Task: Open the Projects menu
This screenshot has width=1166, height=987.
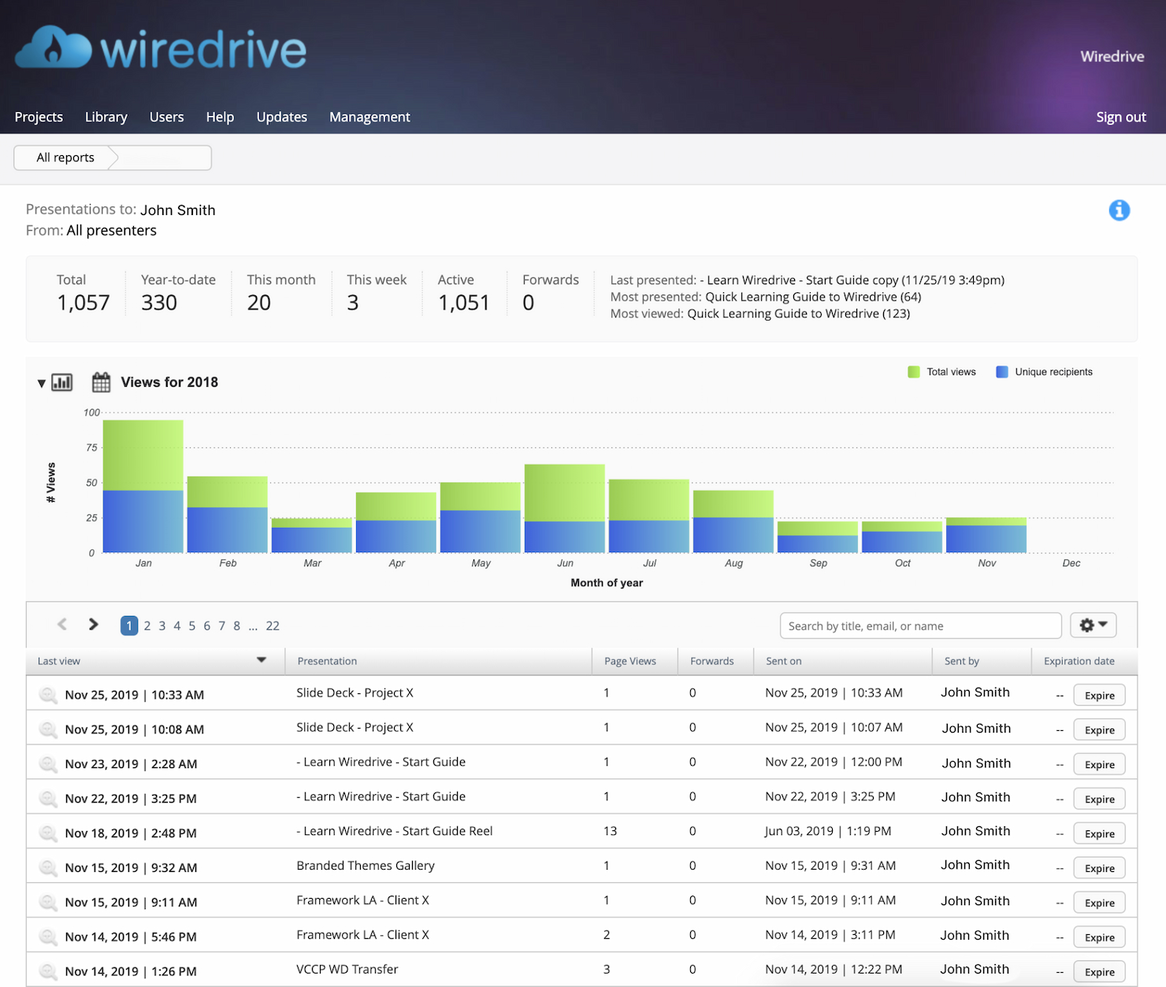Action: 39,117
